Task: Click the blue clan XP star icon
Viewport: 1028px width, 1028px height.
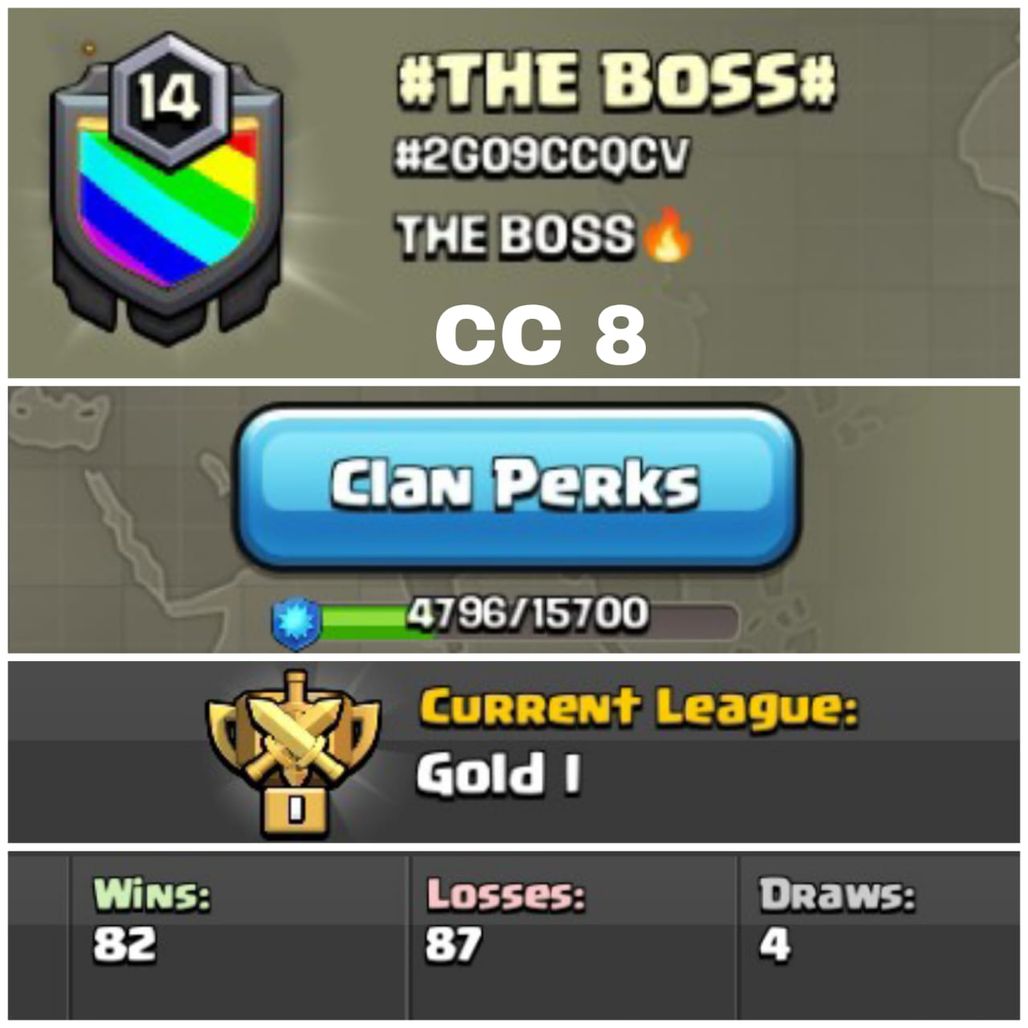Action: [296, 622]
